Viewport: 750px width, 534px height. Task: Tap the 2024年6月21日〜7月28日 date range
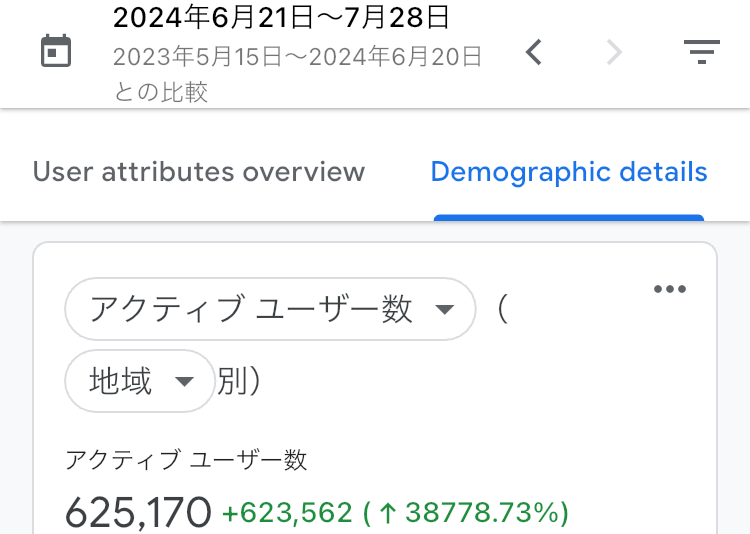281,18
